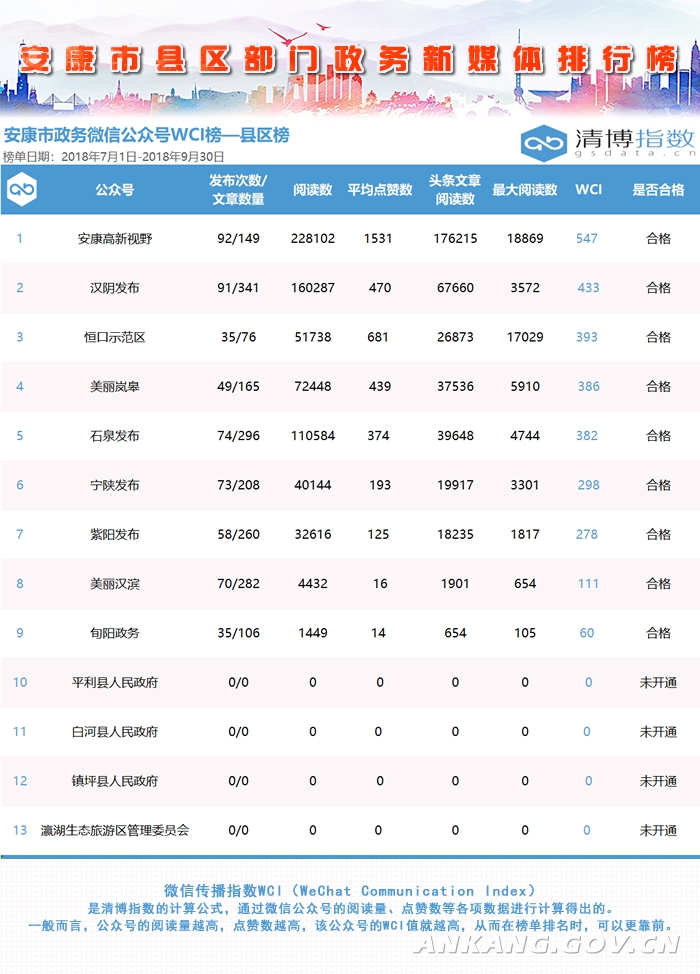Click the 阅读数 column header
The height and width of the screenshot is (974, 700).
tap(312, 190)
